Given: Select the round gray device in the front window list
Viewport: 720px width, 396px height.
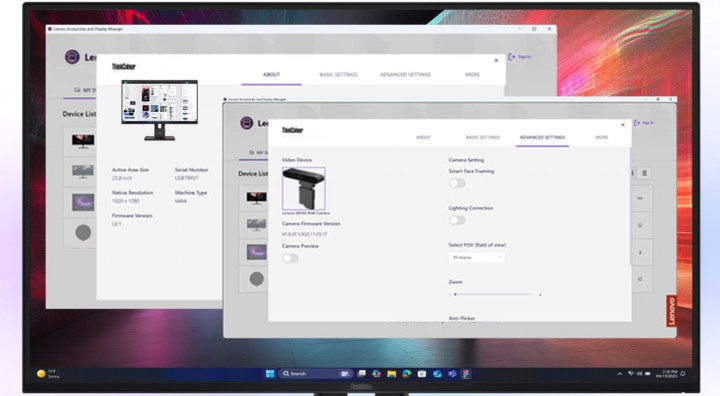Looking at the screenshot, I should click(257, 279).
